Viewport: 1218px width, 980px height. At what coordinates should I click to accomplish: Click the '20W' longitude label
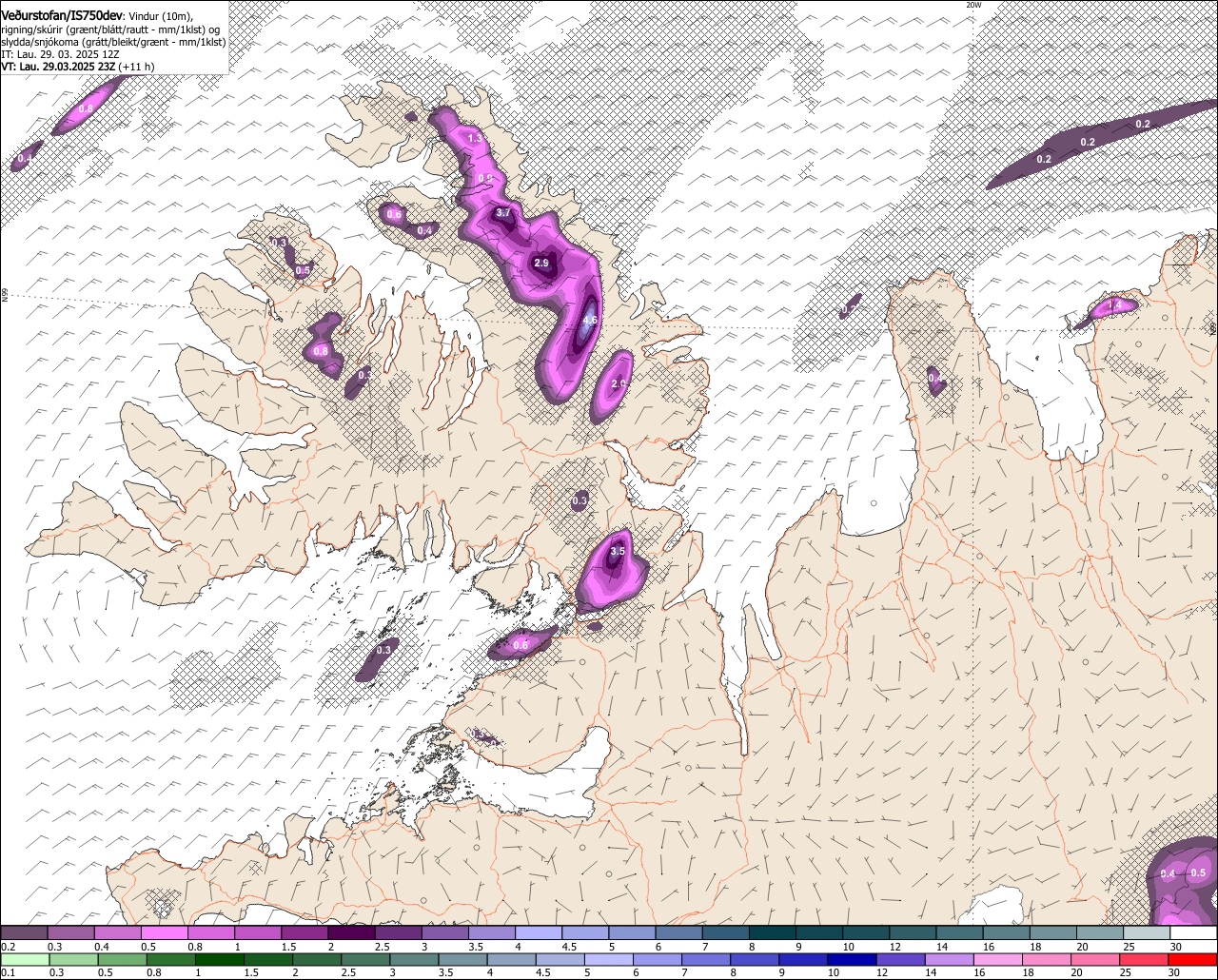tap(972, 5)
